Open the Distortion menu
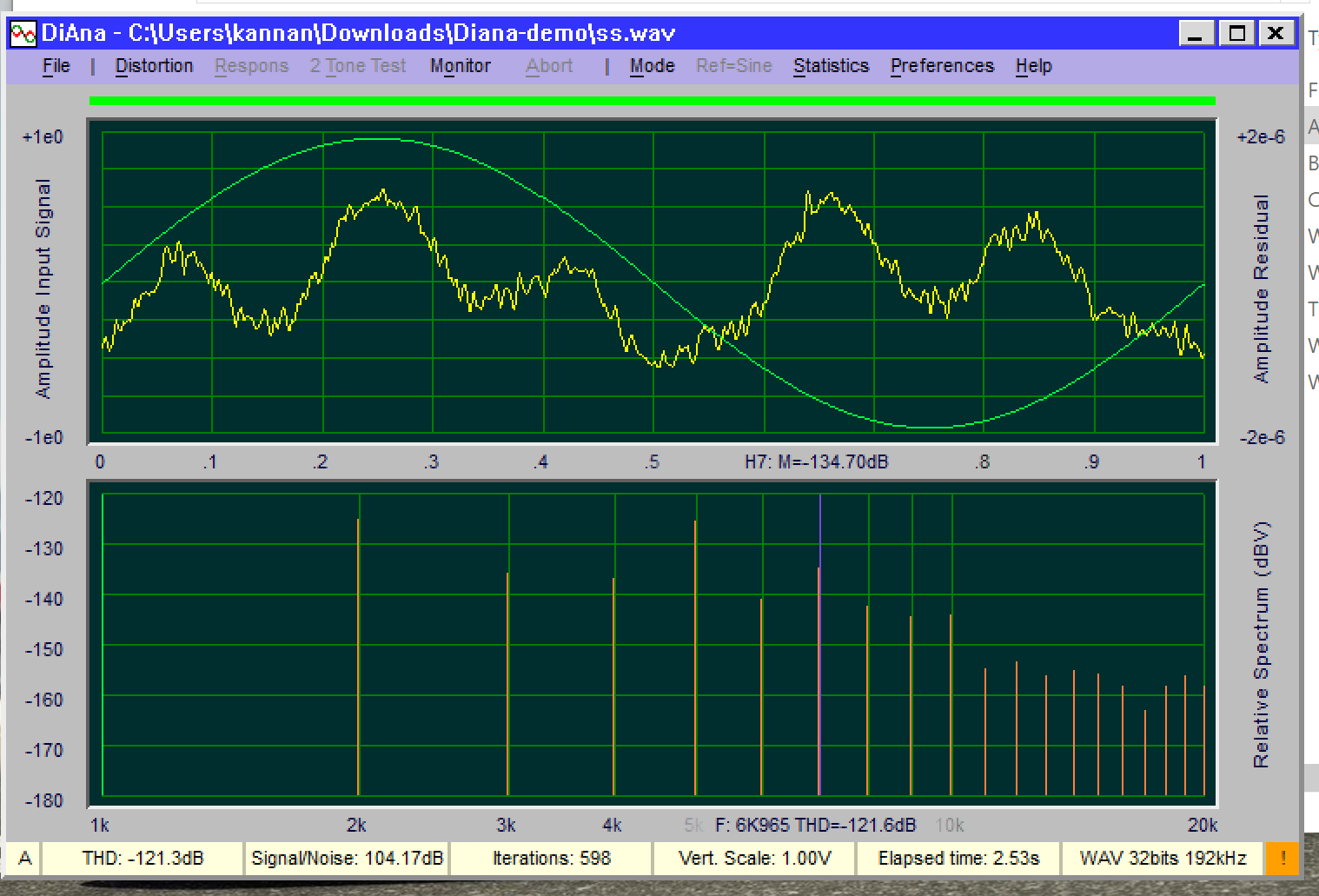The image size is (1319, 896). pos(154,66)
